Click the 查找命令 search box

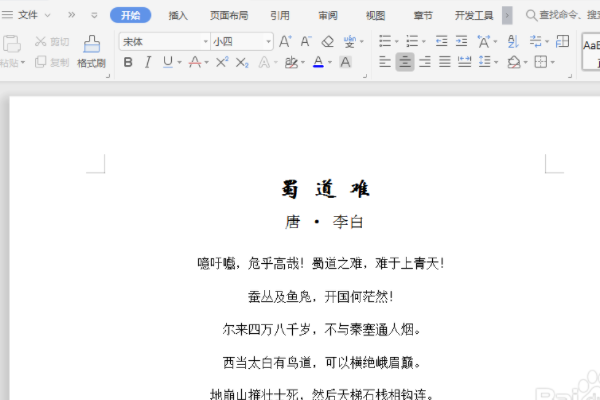[x=562, y=15]
